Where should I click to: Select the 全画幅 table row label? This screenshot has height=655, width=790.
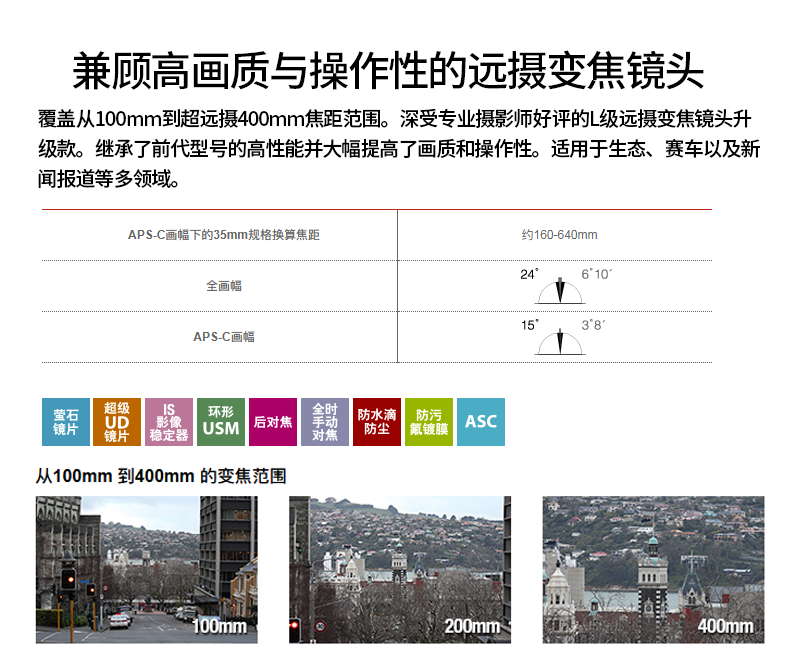(224, 286)
